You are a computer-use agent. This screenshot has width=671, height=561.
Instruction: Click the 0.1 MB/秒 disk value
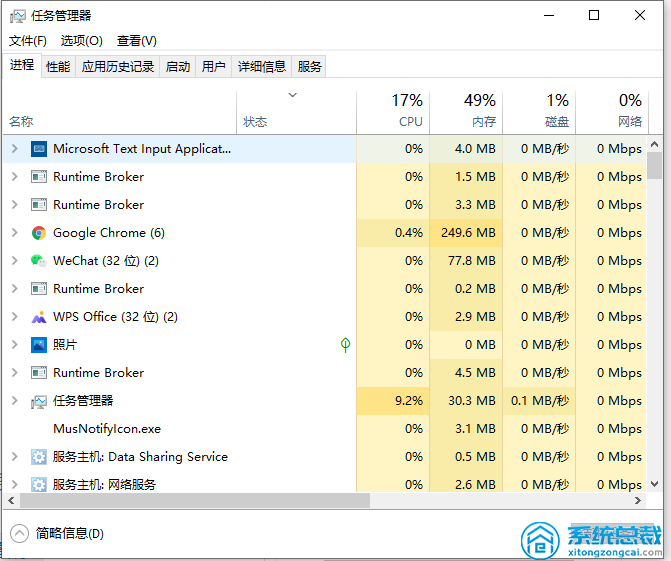[x=540, y=401]
